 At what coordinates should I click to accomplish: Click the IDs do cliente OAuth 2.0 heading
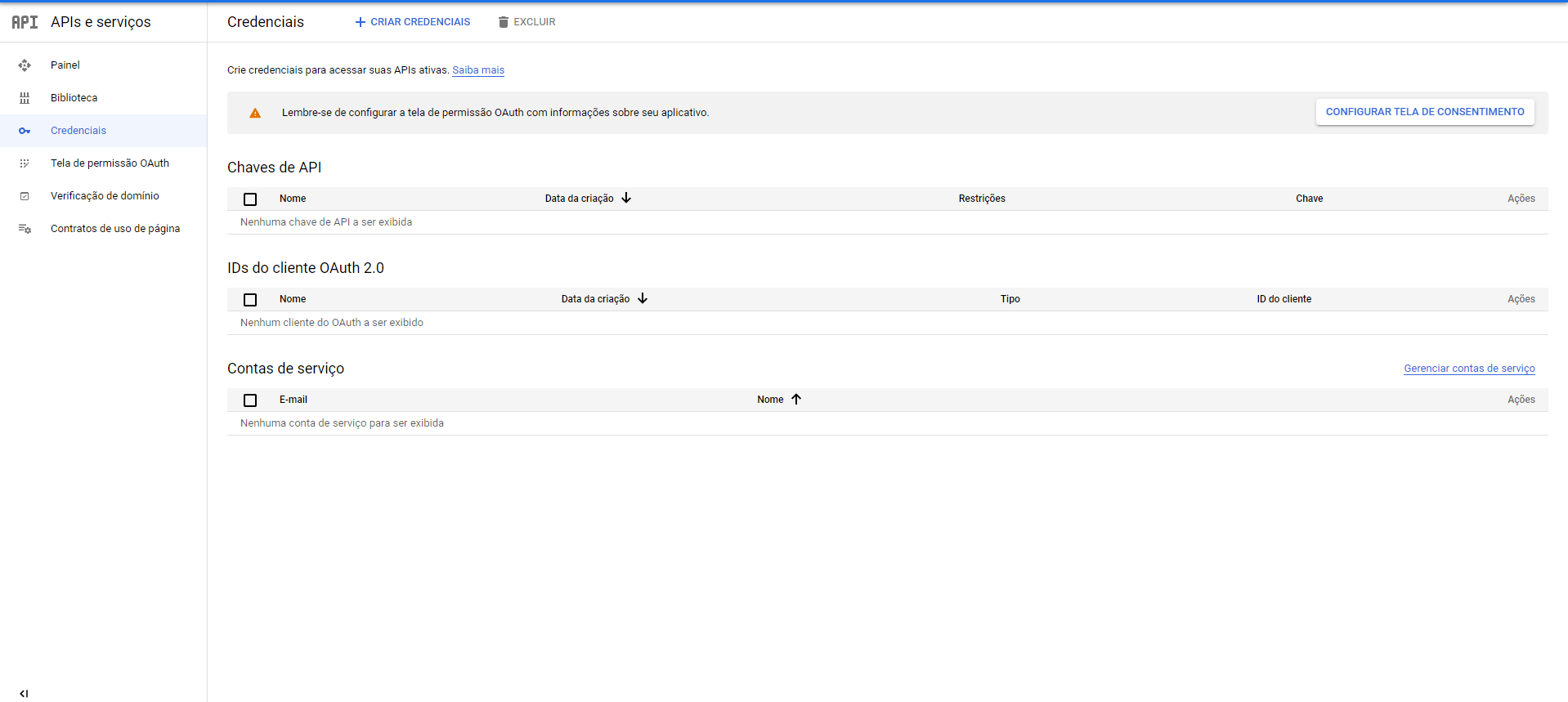pyautogui.click(x=306, y=268)
